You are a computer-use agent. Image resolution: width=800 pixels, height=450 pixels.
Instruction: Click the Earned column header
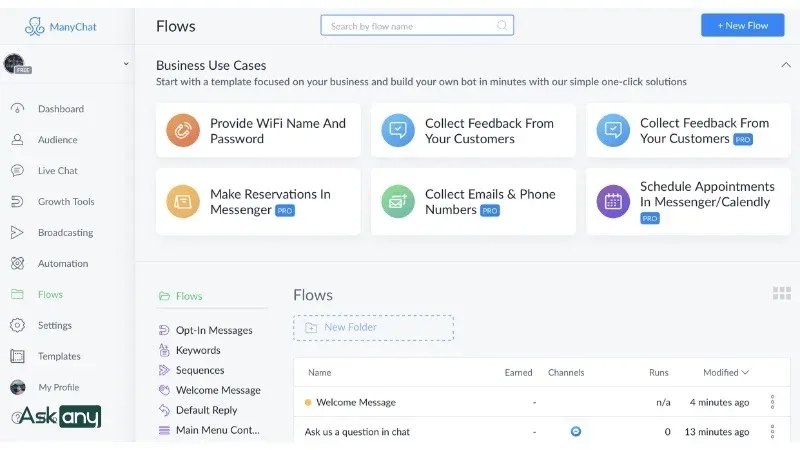tap(518, 372)
